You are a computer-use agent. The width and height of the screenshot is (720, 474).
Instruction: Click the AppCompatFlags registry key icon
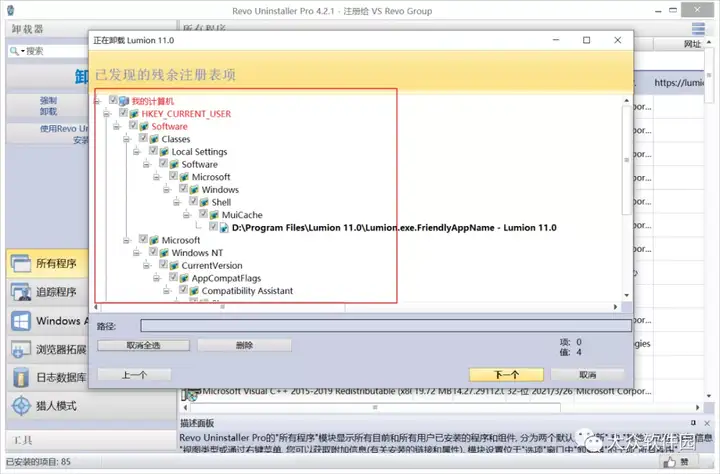(x=184, y=278)
